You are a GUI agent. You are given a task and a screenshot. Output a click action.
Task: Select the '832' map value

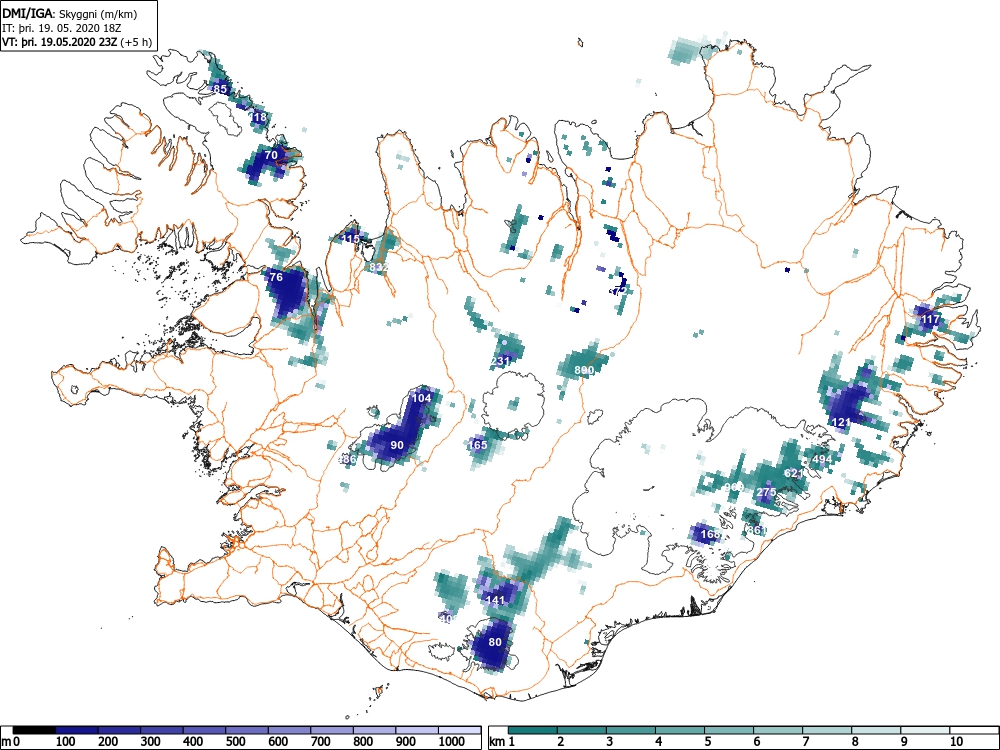click(379, 267)
